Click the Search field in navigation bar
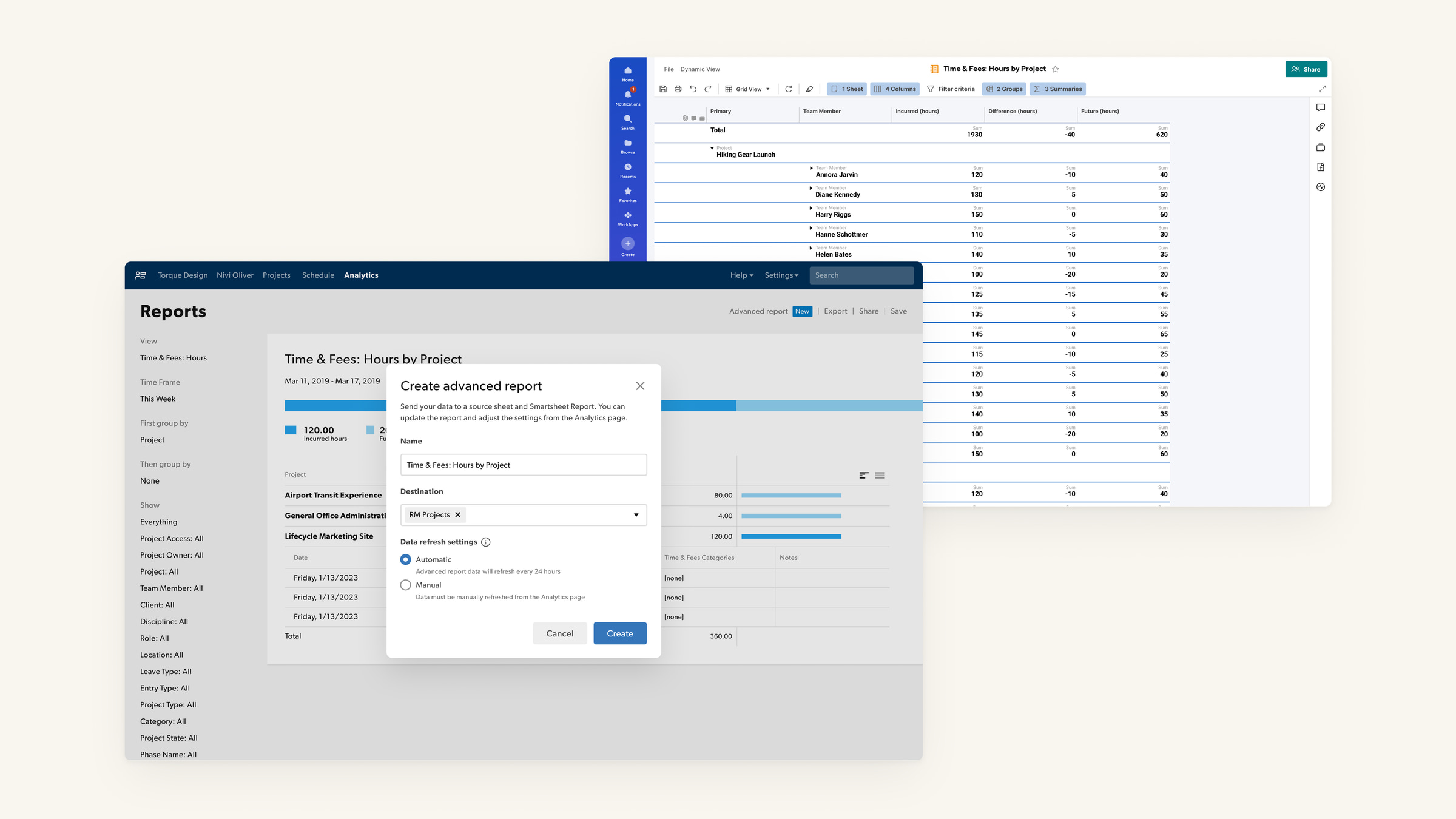This screenshot has height=819, width=1456. coord(861,275)
